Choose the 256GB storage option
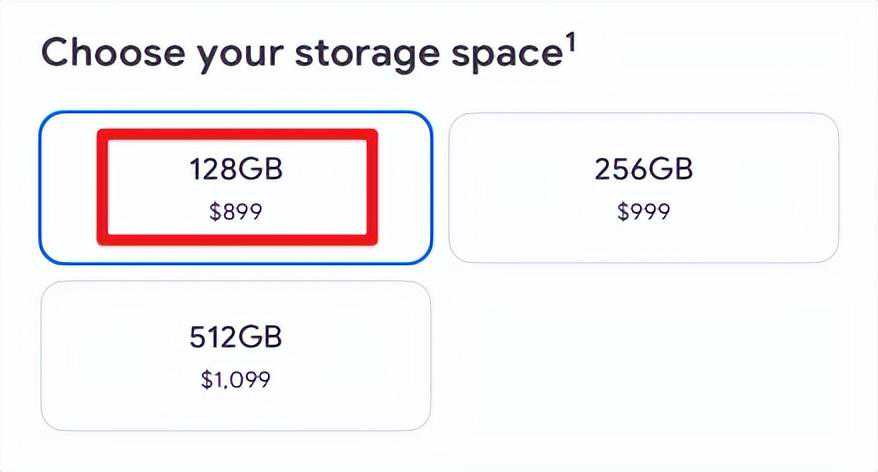The width and height of the screenshot is (878, 472). (643, 188)
